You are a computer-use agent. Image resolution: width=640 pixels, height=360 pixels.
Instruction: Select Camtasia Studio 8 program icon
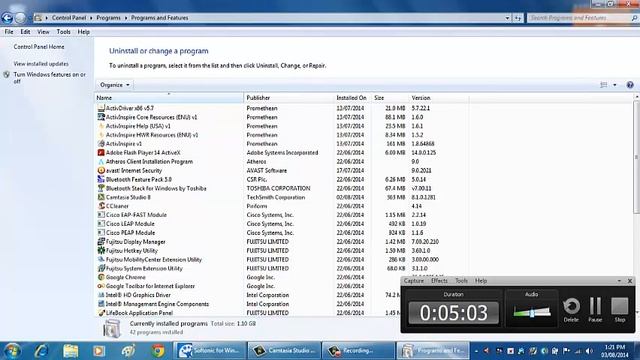pos(101,197)
